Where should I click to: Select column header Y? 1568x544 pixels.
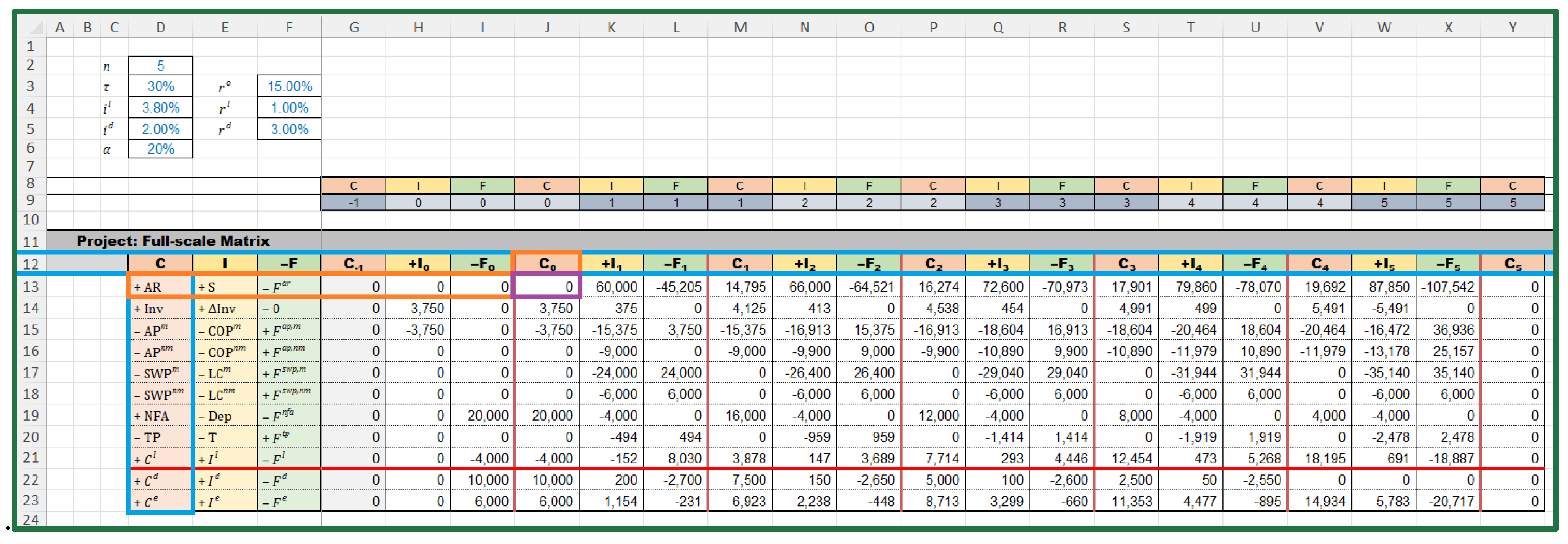[x=1512, y=28]
